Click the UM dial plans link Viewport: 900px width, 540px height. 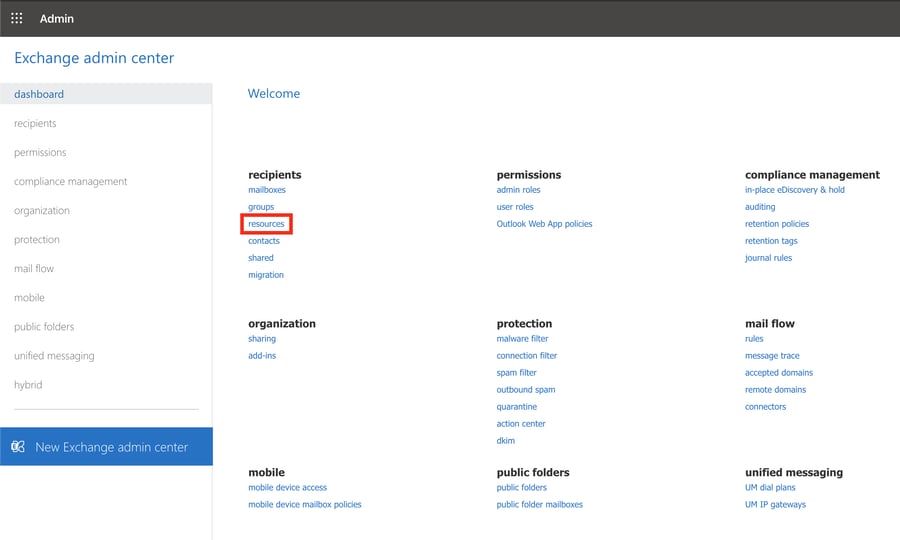[769, 488]
